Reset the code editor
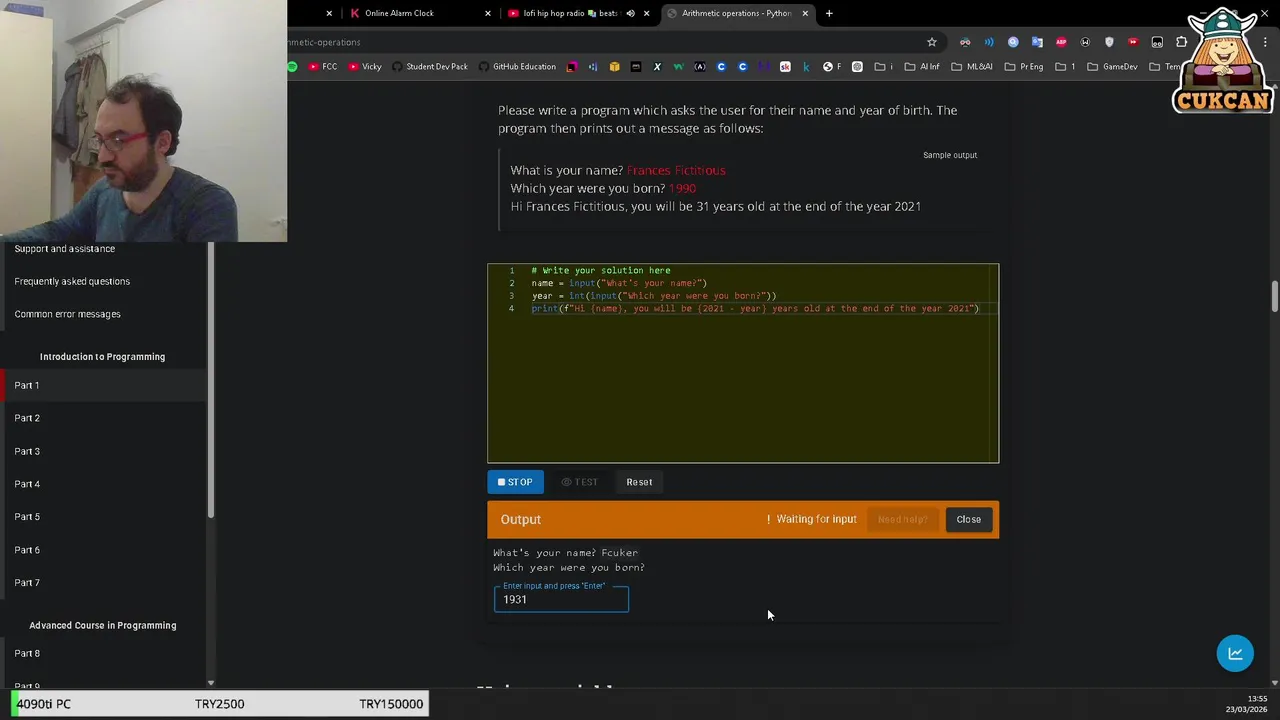 point(639,482)
